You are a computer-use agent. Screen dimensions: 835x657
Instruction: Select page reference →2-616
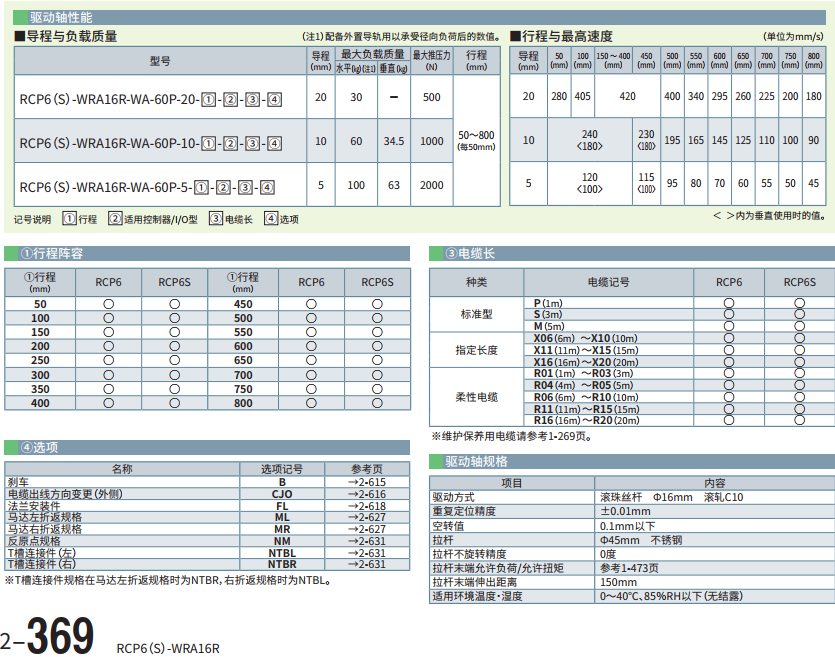pyautogui.click(x=367, y=494)
